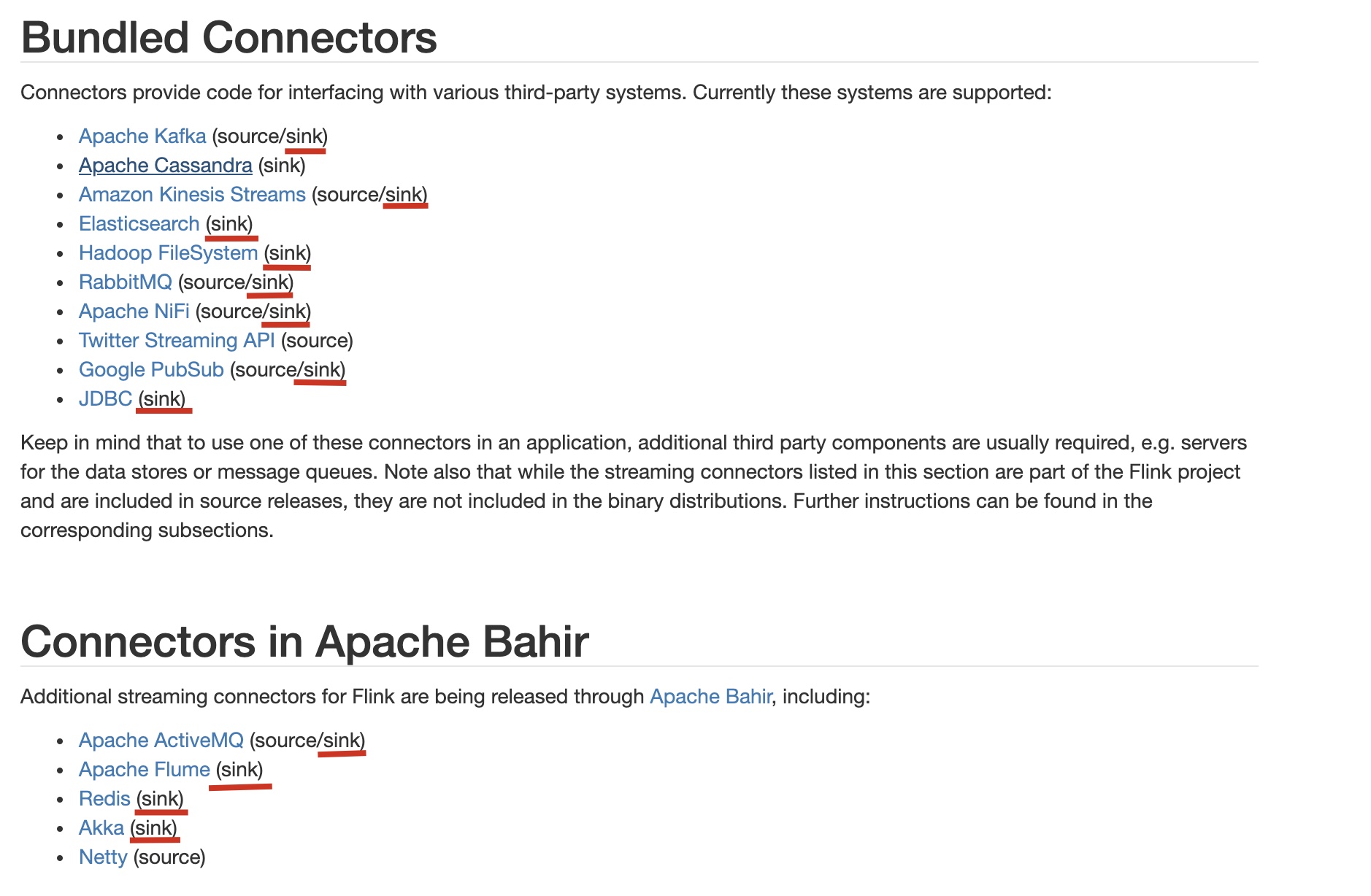Open the Apache Kafka link
The height and width of the screenshot is (896, 1371).
click(x=142, y=136)
